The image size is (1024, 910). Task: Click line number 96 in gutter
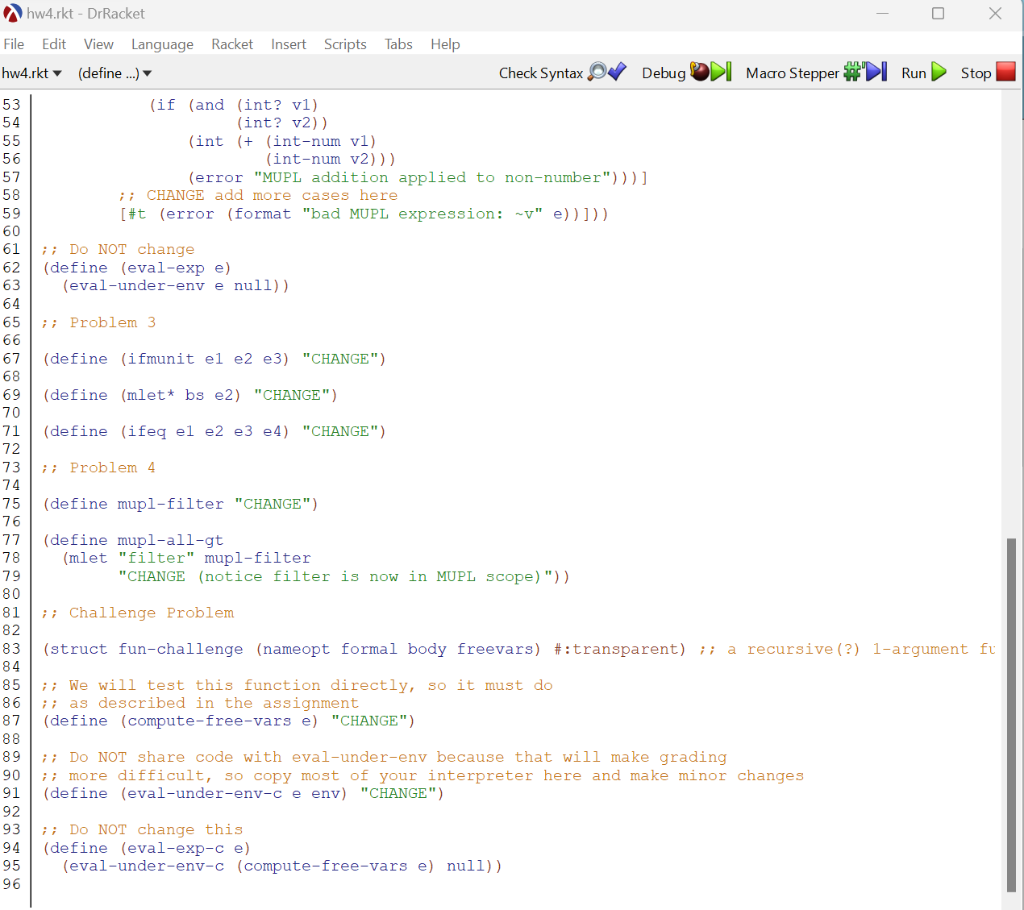coord(11,884)
